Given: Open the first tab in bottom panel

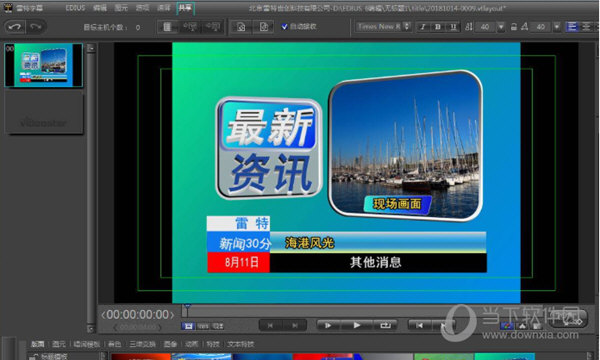Looking at the screenshot, I should tap(37, 344).
